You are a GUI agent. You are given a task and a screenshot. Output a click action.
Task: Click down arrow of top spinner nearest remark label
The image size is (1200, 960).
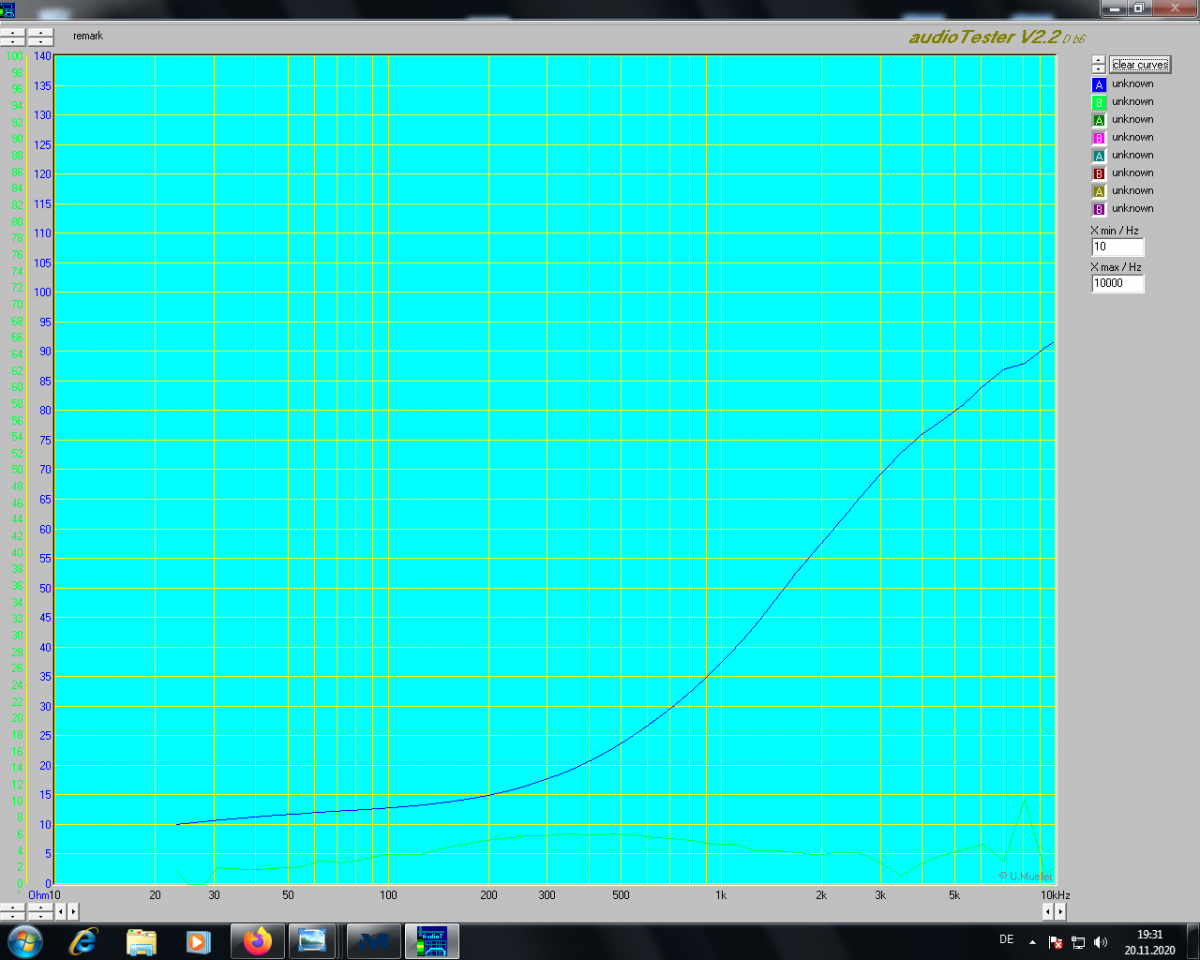[40, 42]
